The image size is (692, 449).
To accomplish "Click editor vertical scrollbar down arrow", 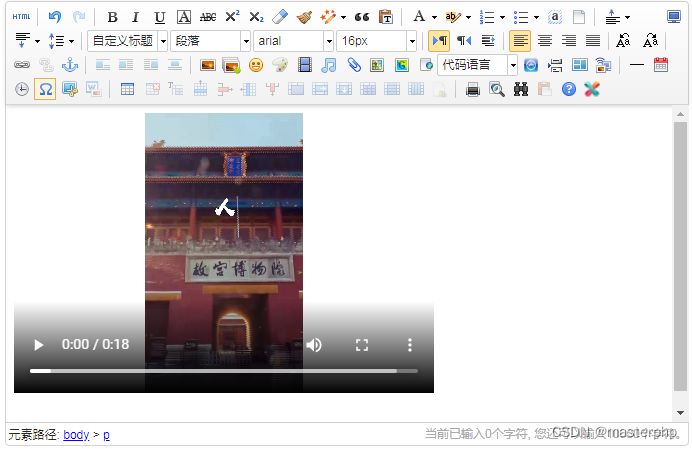I will [681, 413].
